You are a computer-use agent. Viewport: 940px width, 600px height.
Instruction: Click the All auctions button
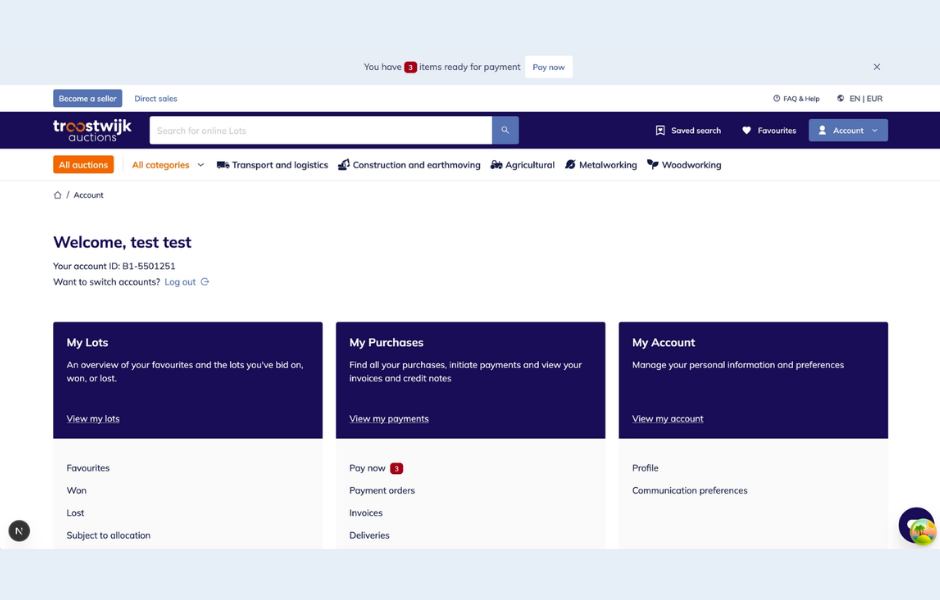pos(83,165)
